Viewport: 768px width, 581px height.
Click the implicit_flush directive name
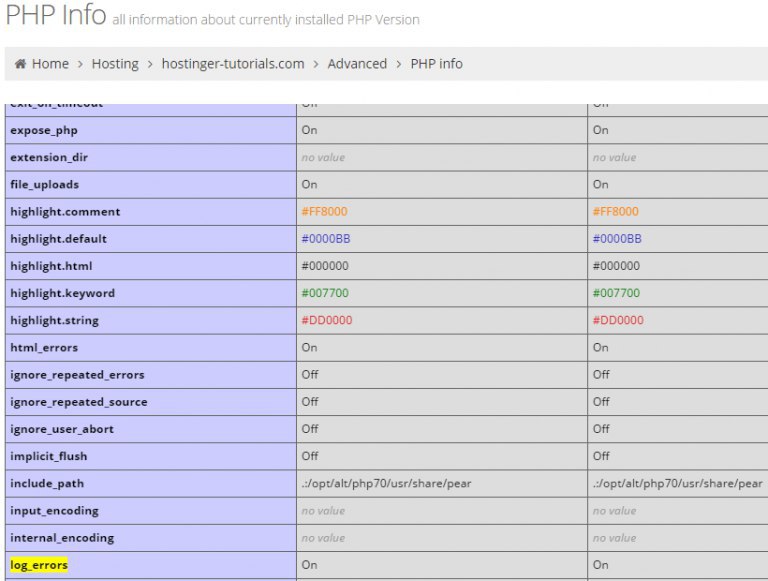click(x=48, y=457)
